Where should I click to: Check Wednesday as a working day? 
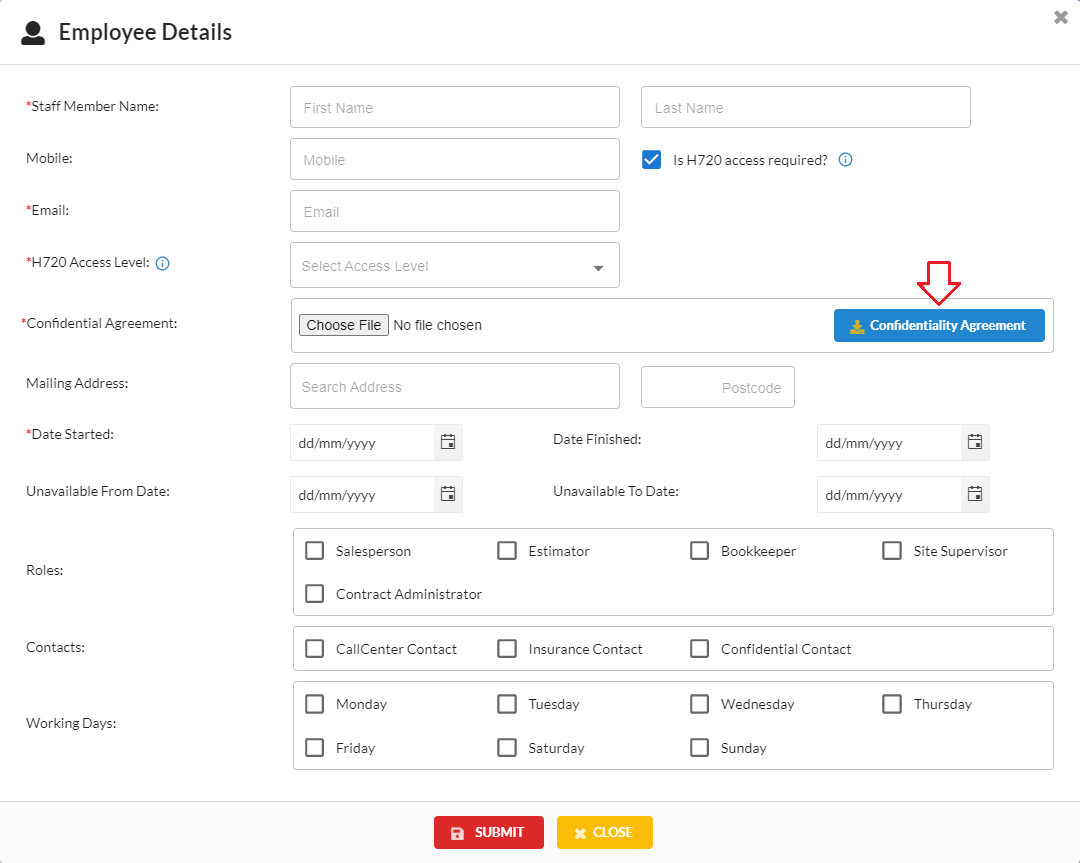[700, 704]
